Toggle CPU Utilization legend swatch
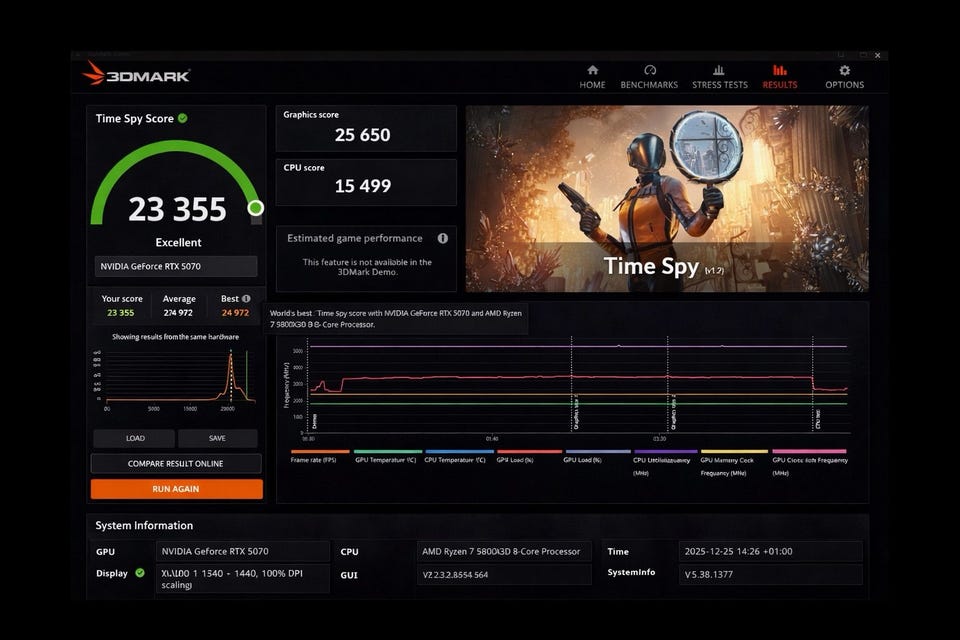 coord(664,451)
